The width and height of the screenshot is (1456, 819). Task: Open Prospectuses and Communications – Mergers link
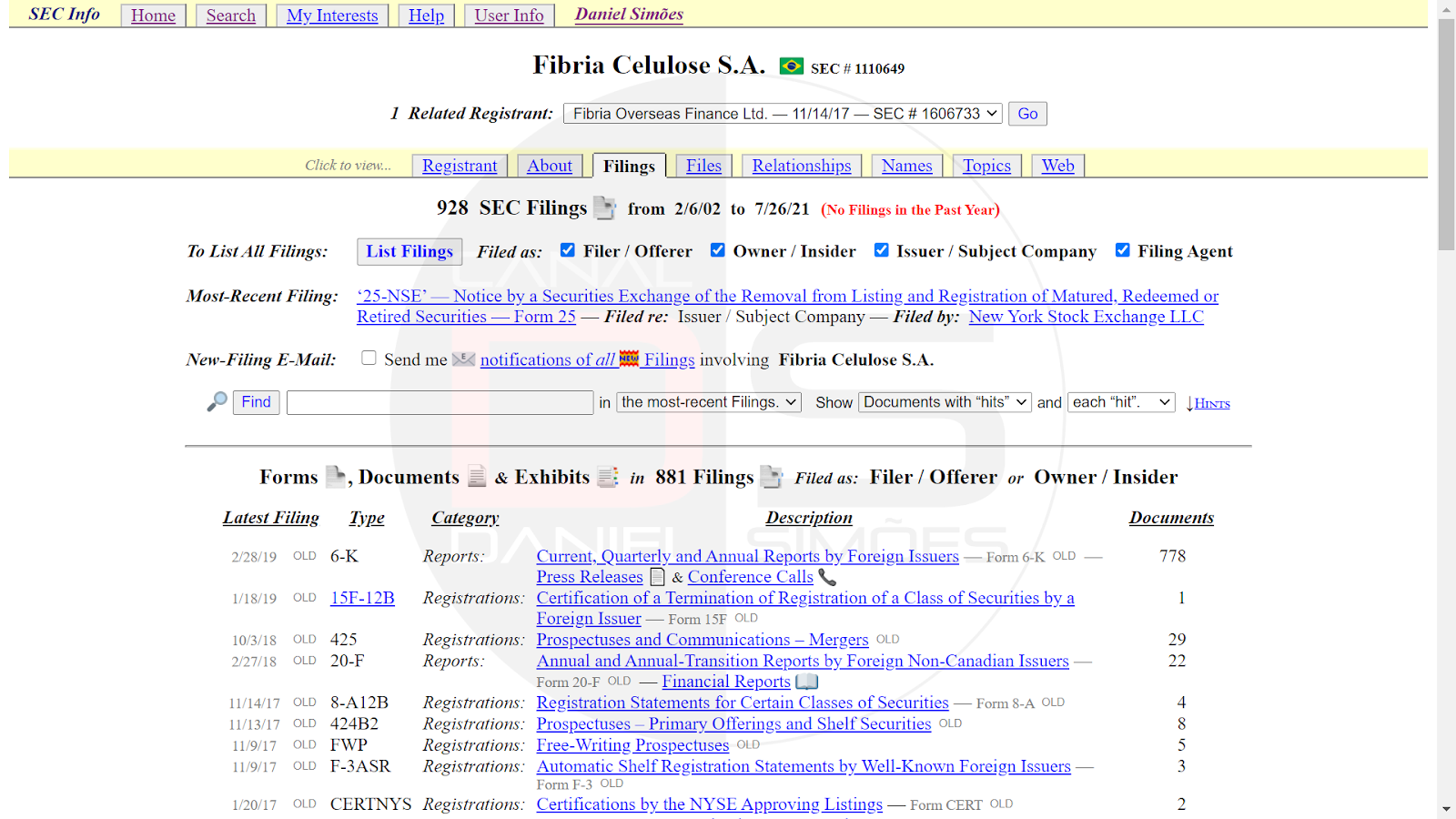click(703, 640)
